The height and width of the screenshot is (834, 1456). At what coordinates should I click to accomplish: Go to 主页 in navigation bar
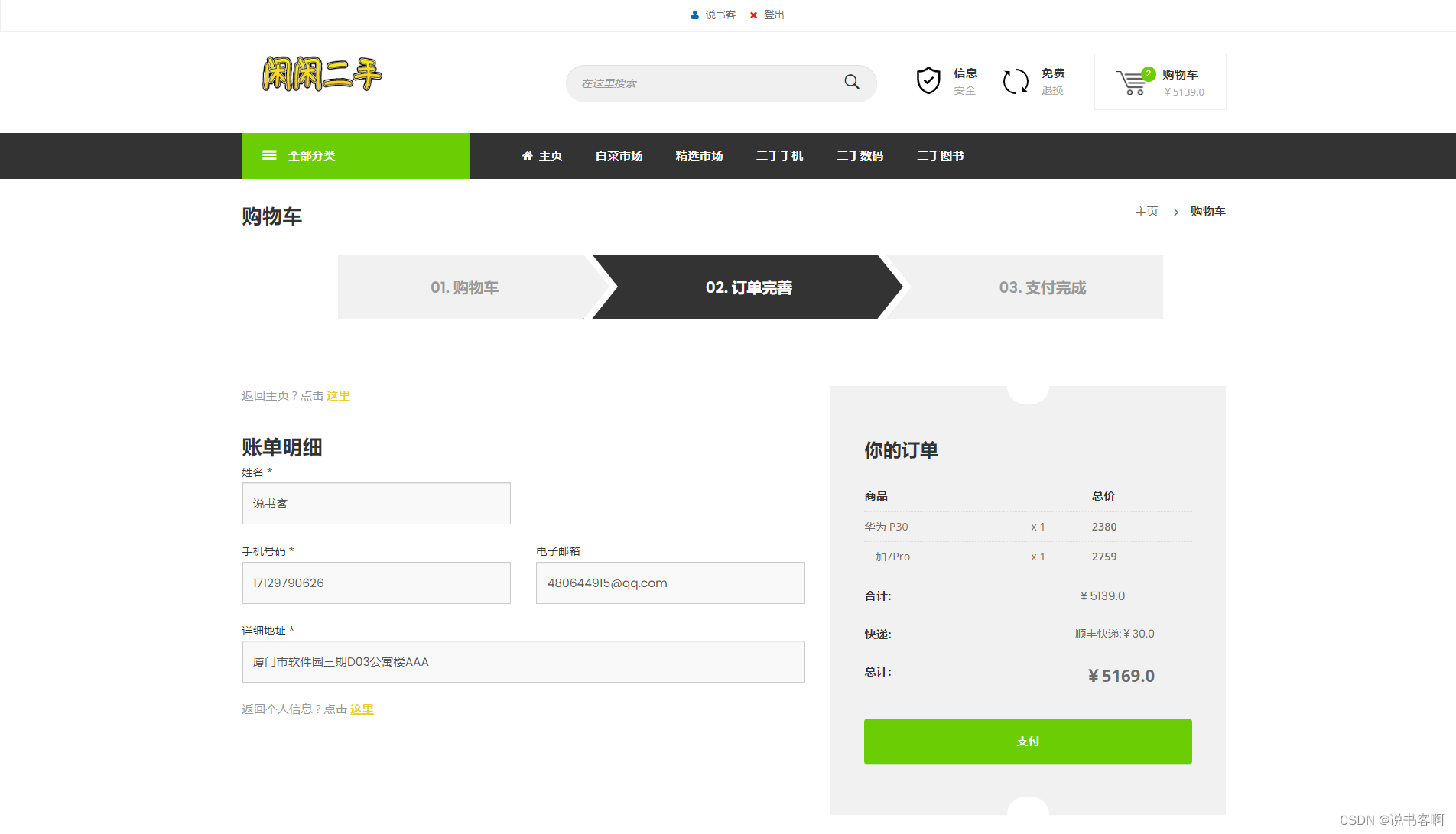pyautogui.click(x=551, y=156)
